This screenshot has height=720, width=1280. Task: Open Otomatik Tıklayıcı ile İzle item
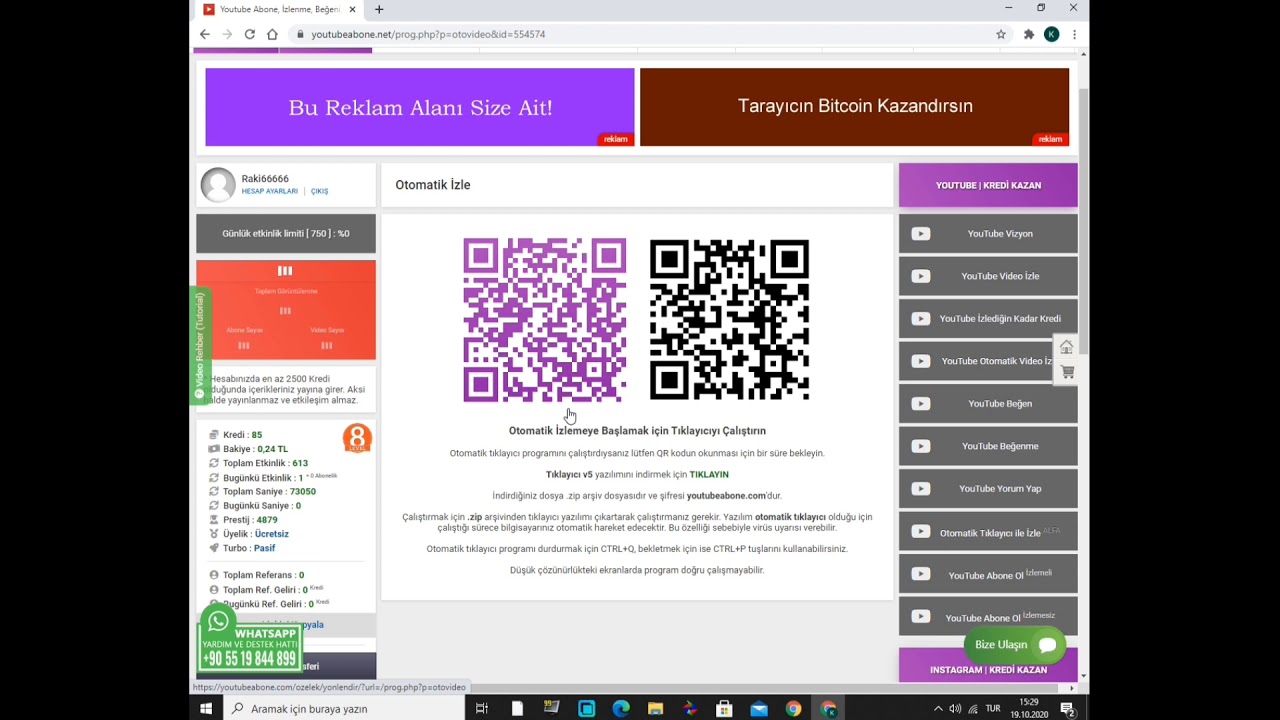(x=988, y=532)
